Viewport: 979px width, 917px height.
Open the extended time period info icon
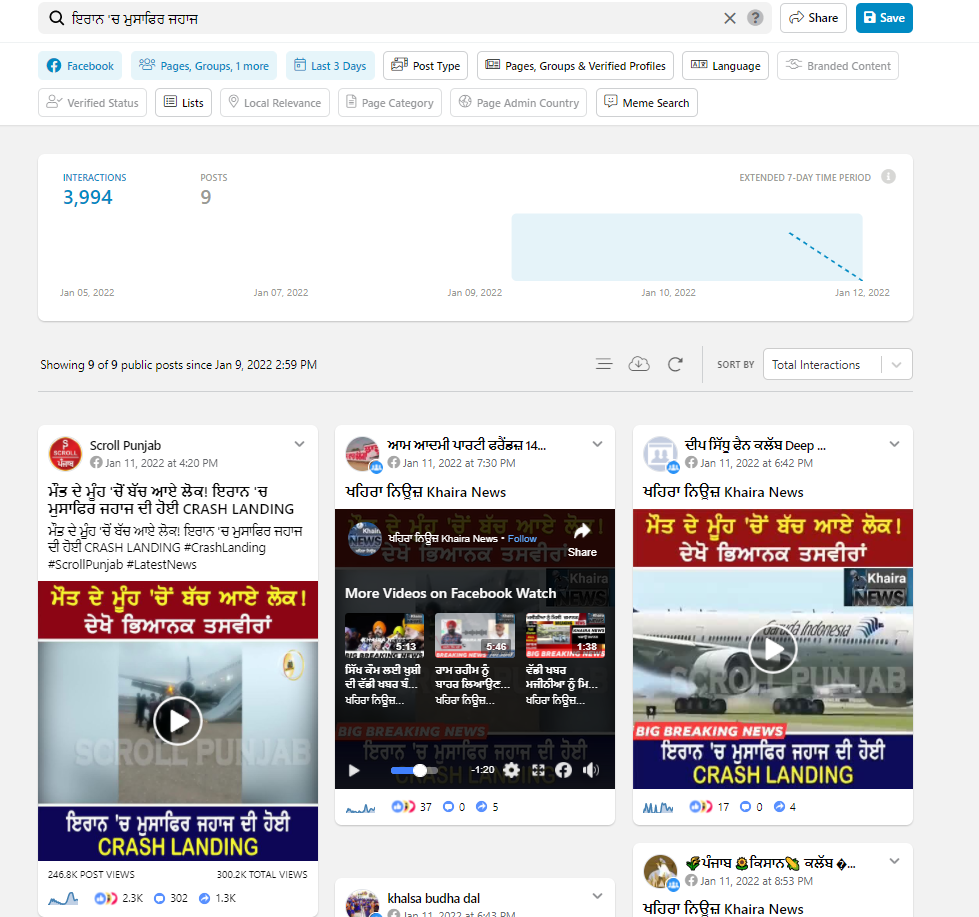(x=888, y=177)
